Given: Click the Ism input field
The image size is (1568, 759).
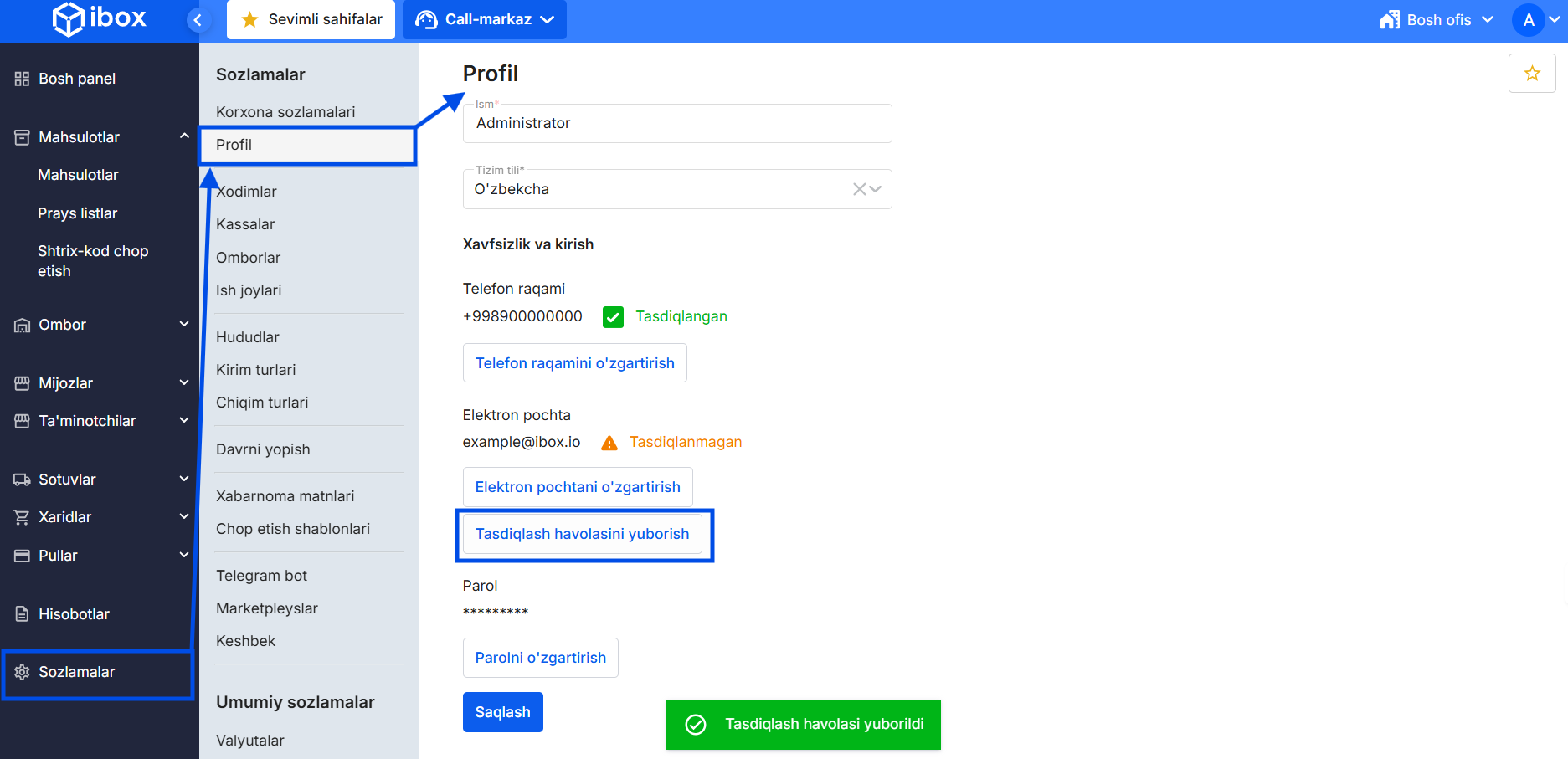Looking at the screenshot, I should (x=676, y=124).
